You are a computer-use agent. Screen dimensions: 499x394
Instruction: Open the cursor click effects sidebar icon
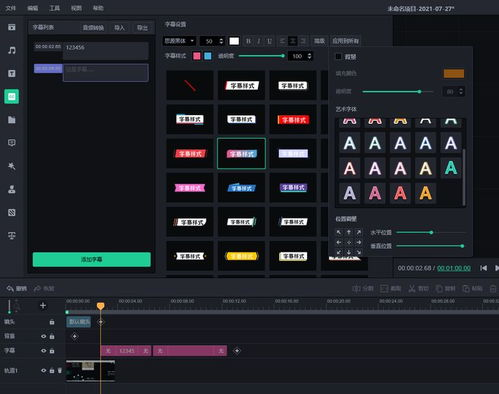pos(12,166)
